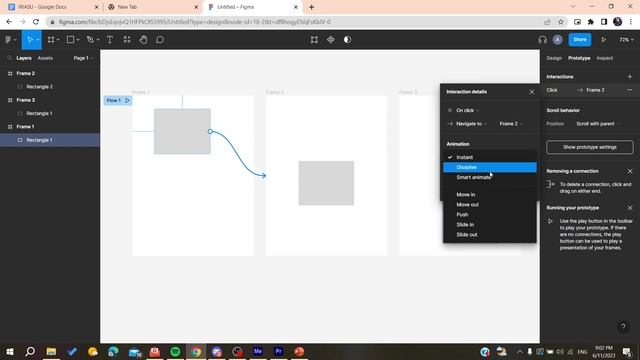
Task: Choose Smart animate option
Action: click(490, 177)
